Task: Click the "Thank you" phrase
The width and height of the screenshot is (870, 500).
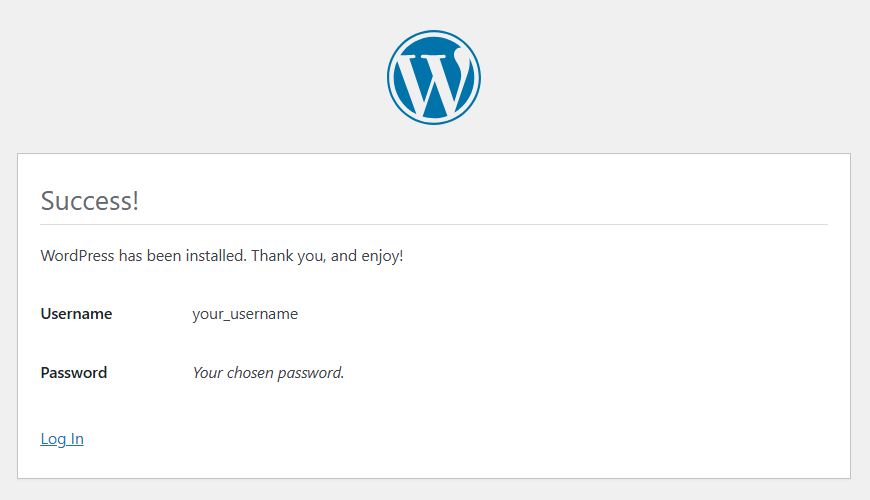Action: 287,256
